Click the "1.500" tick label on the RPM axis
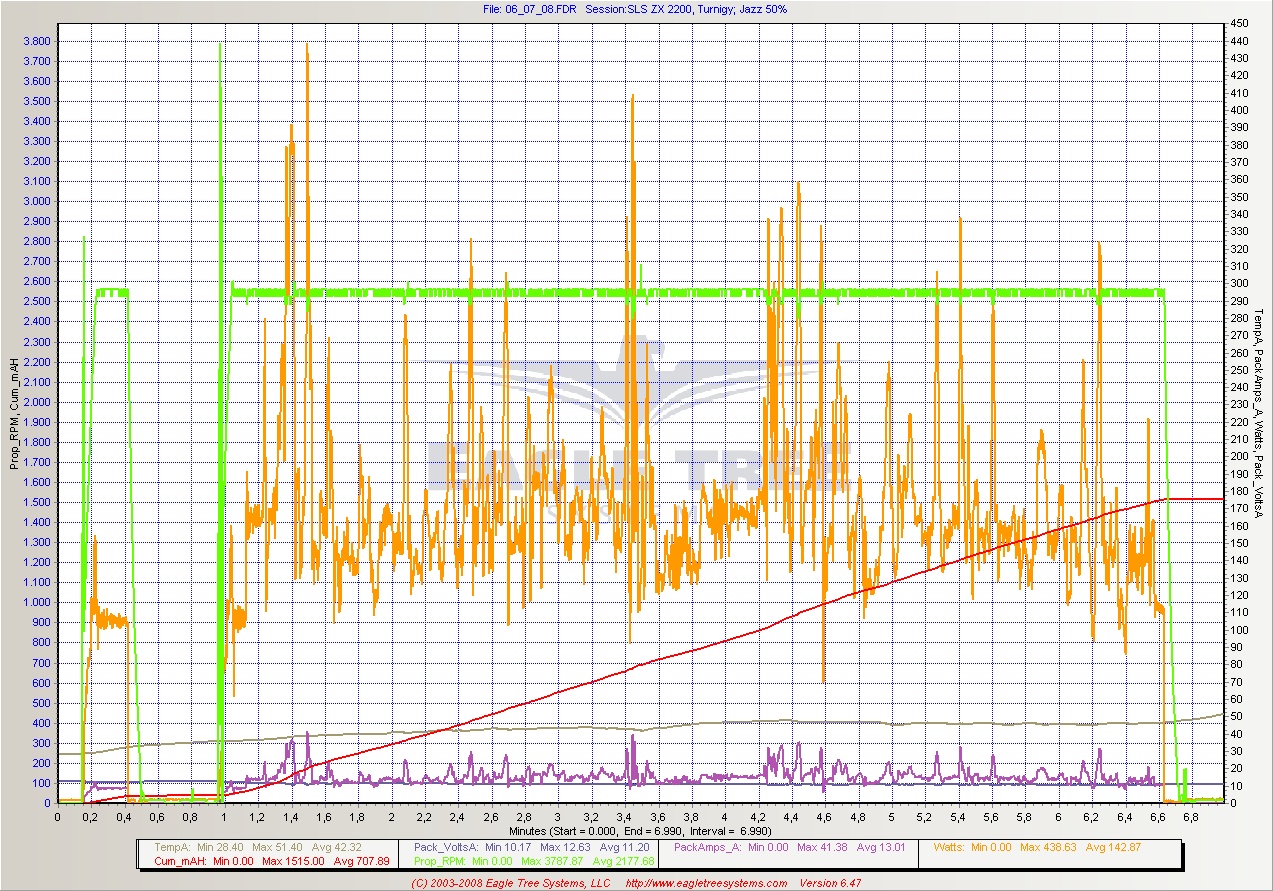 [x=37, y=502]
